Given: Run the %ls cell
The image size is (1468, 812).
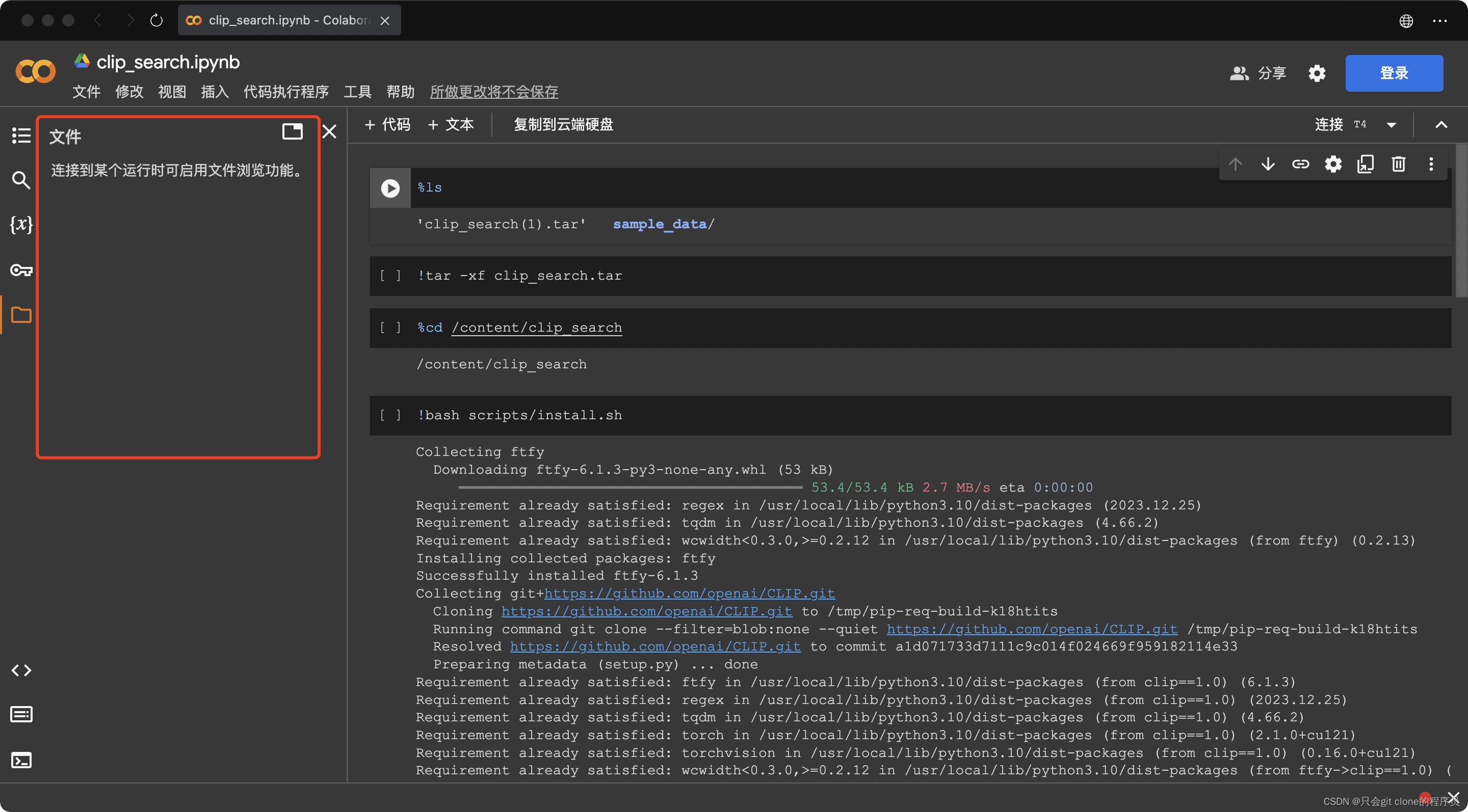Looking at the screenshot, I should coord(390,188).
